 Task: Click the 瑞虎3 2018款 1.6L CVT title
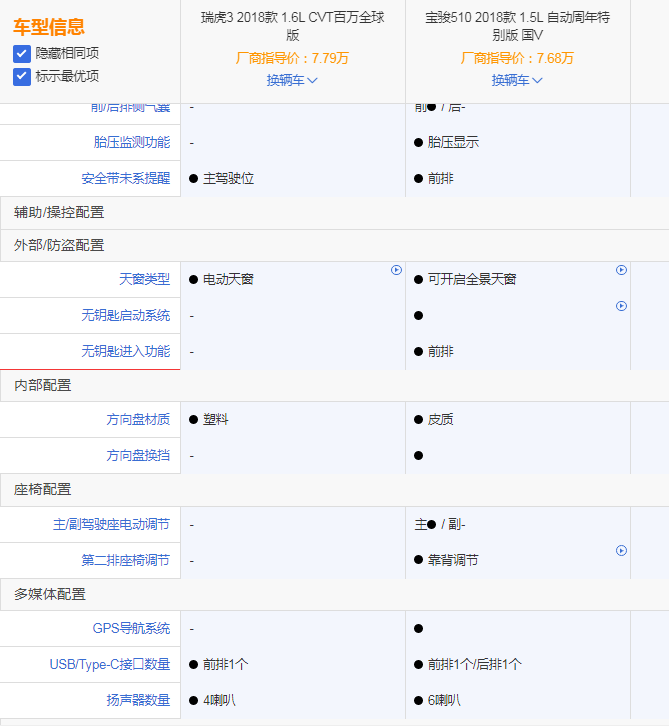[x=292, y=26]
